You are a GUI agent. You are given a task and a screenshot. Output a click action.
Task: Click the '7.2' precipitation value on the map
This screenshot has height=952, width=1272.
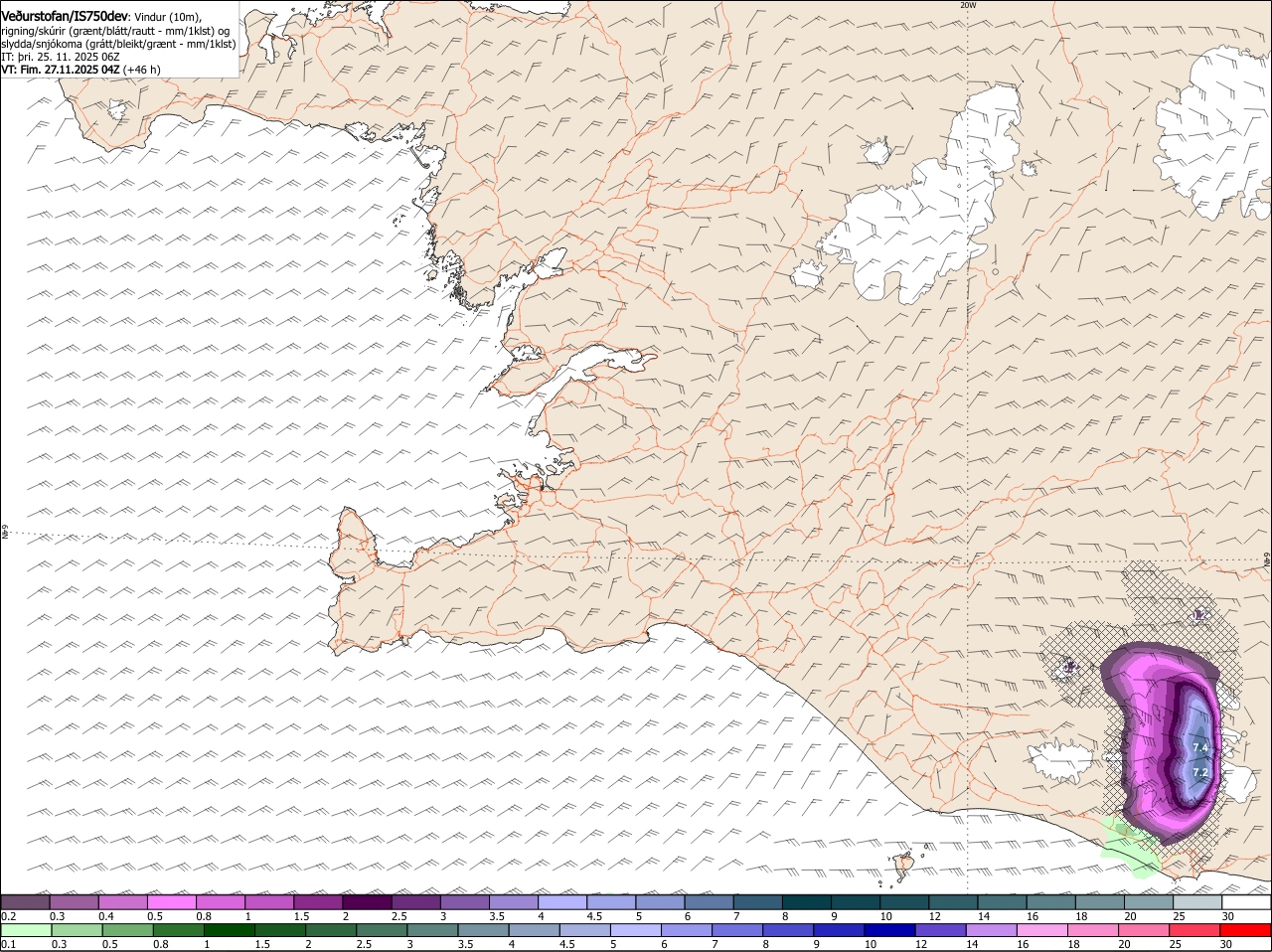[x=1199, y=772]
